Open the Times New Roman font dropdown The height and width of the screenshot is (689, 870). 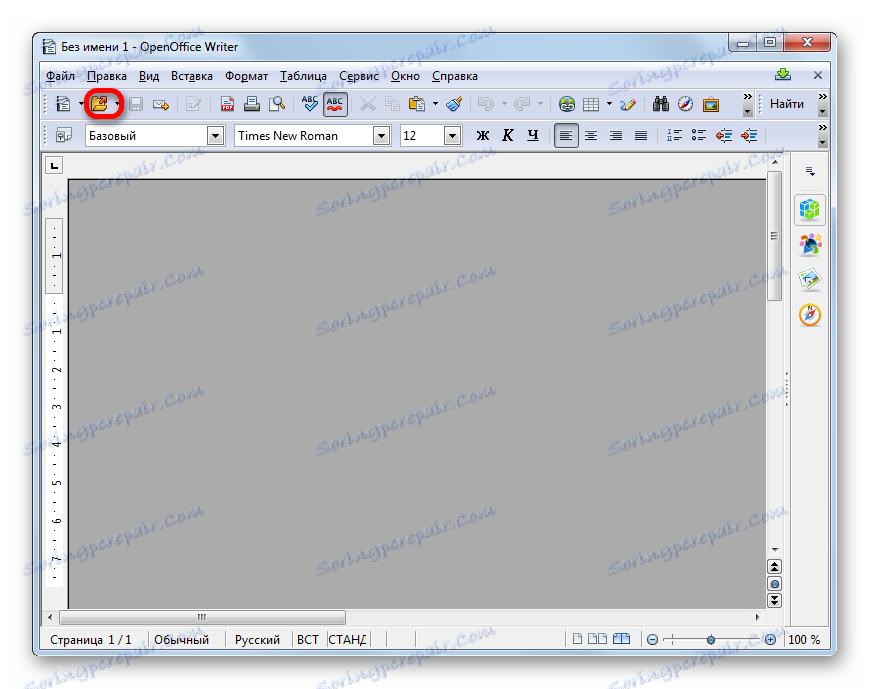click(x=381, y=135)
